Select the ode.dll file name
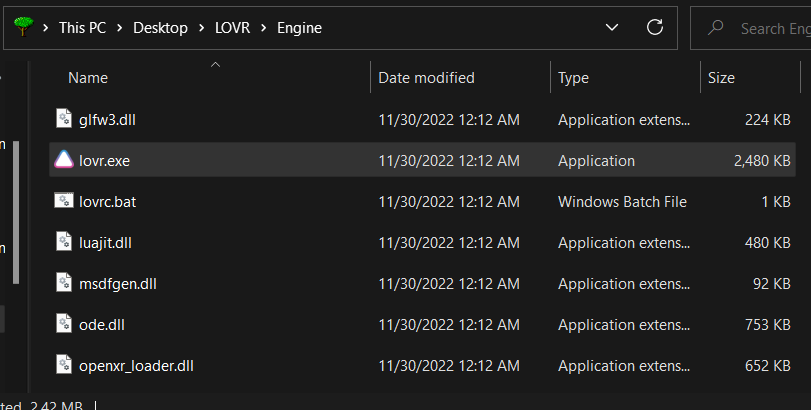The image size is (811, 410). coord(101,325)
